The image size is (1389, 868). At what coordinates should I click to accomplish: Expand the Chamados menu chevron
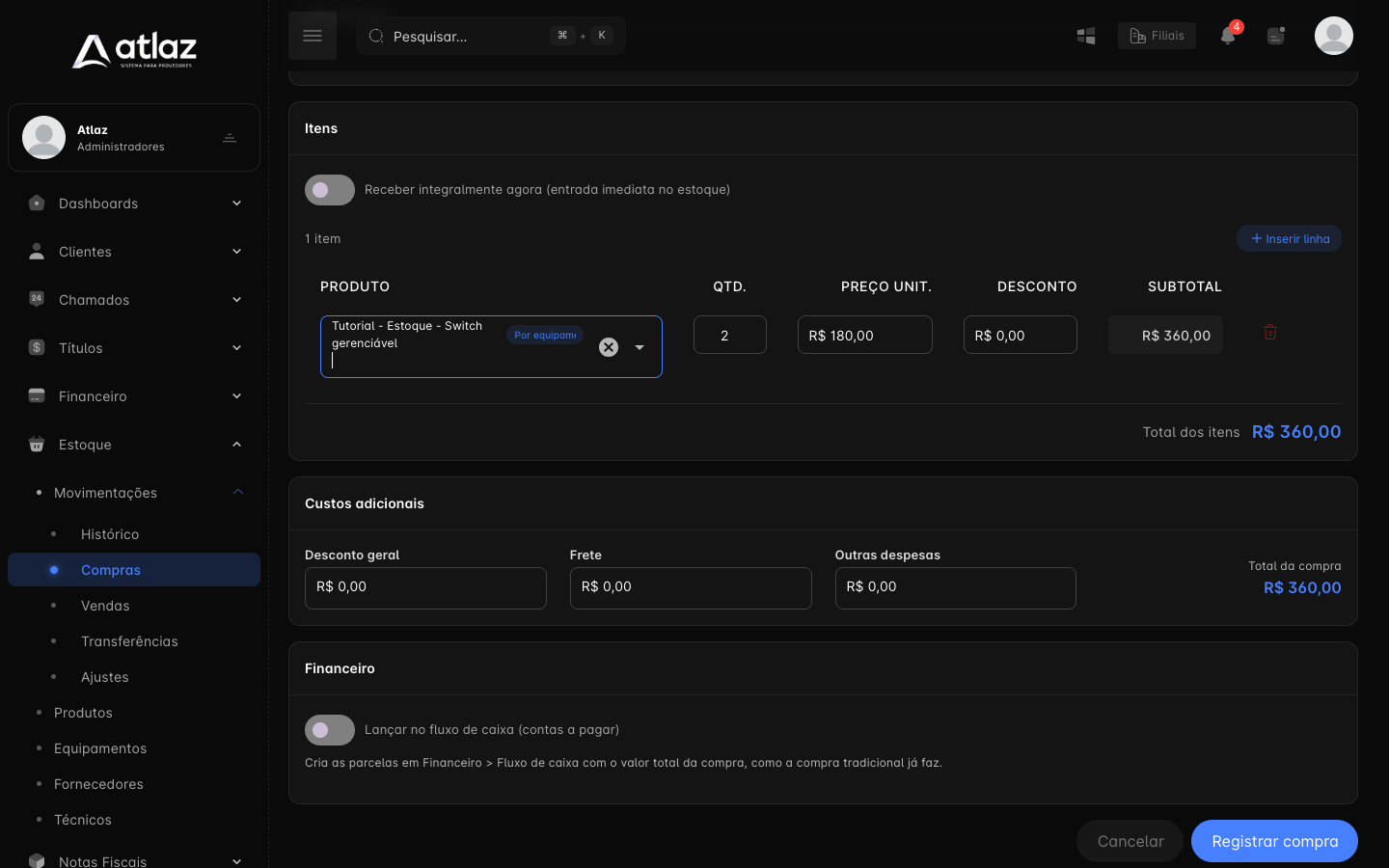(x=237, y=300)
